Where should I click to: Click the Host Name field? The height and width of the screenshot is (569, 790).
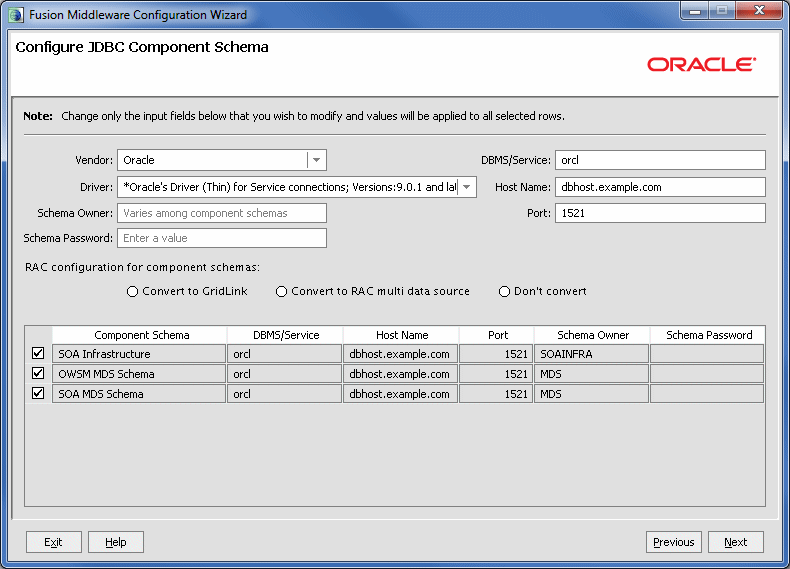[660, 187]
